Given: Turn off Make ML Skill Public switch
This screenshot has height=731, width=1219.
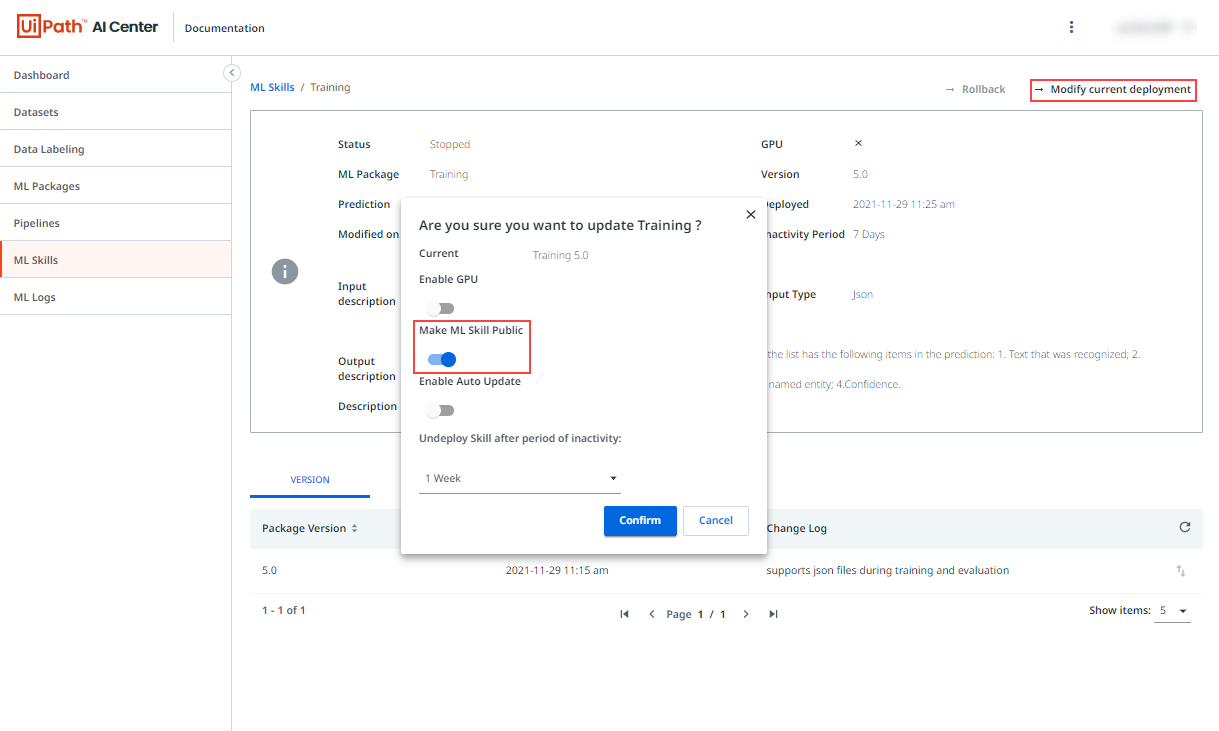Looking at the screenshot, I should pos(441,359).
